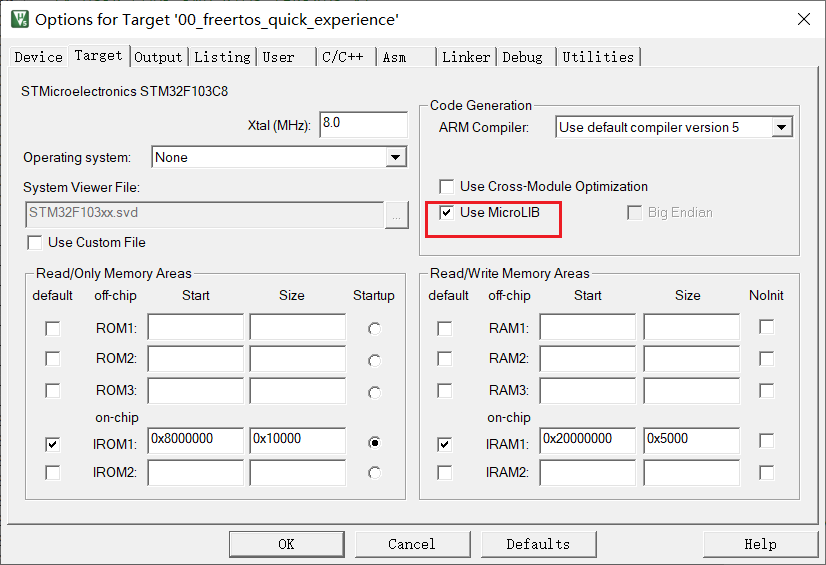Click the ROM1 Start field
This screenshot has height=565, width=826.
pyautogui.click(x=195, y=327)
